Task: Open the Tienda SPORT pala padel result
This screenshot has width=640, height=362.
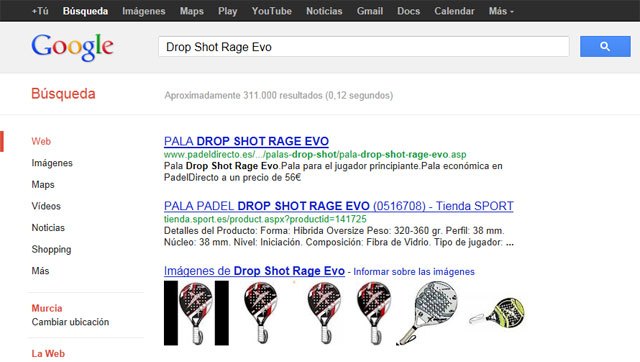Action: click(339, 206)
